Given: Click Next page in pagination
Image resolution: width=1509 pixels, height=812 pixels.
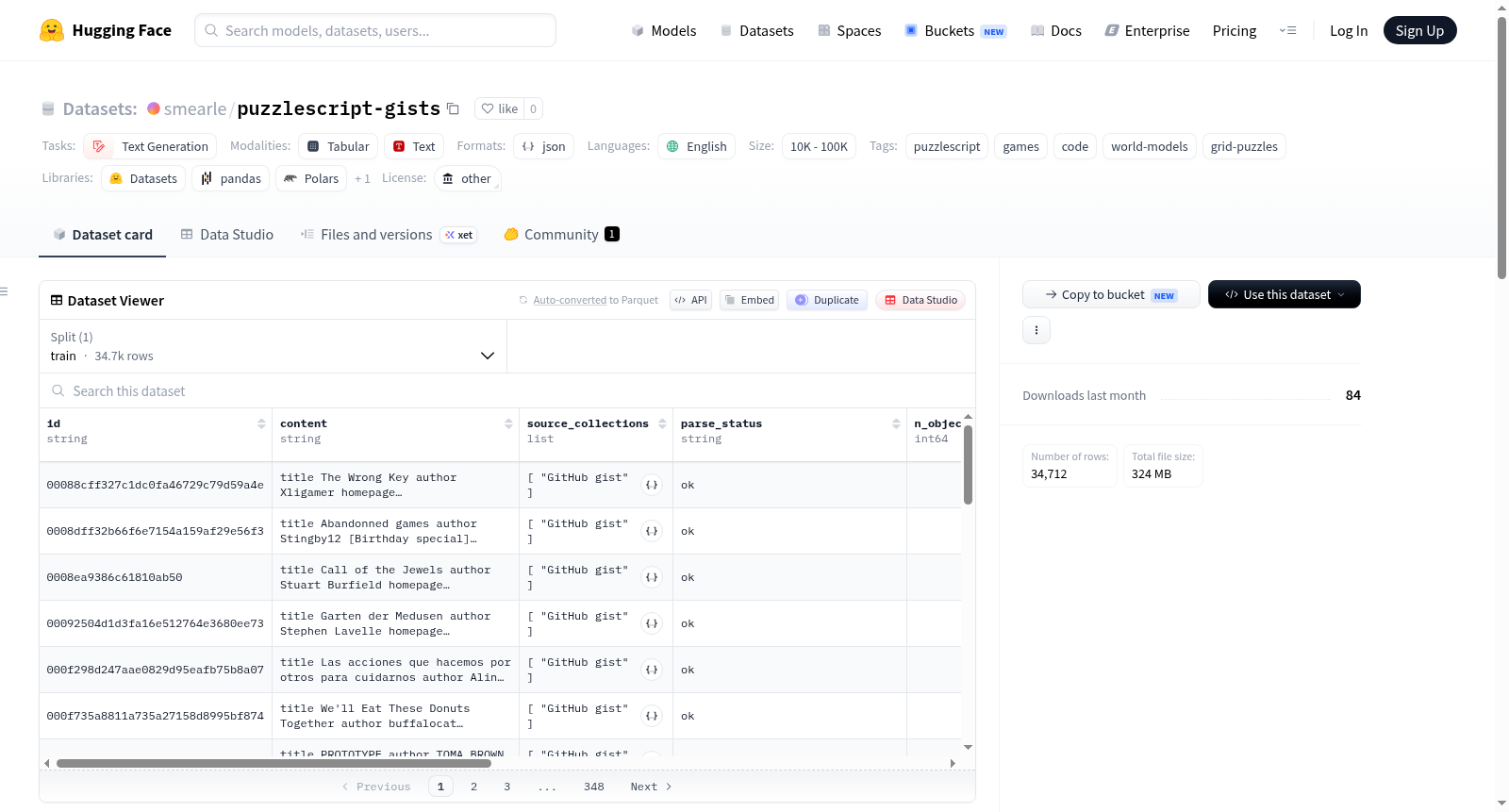Looking at the screenshot, I should pos(651,787).
